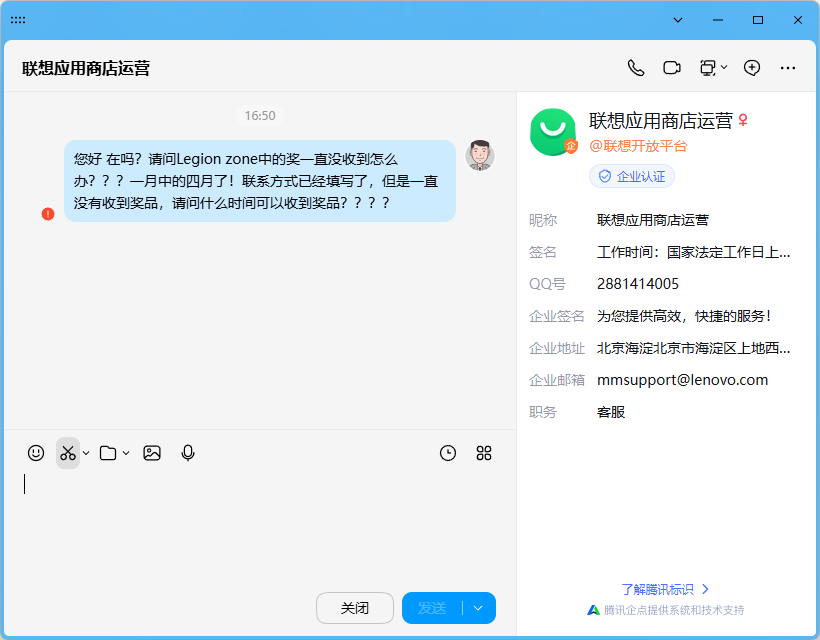Click the 发送 send button

(432, 608)
